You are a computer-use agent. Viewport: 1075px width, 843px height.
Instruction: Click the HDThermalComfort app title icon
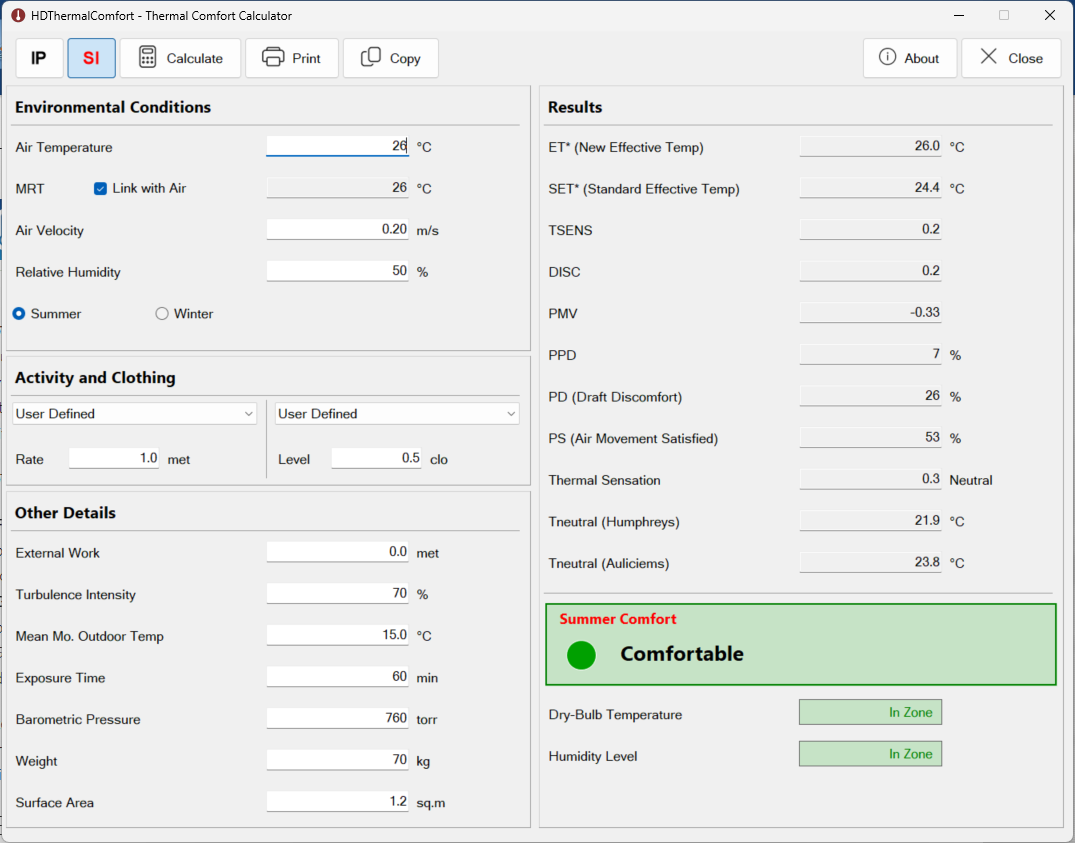(x=18, y=15)
